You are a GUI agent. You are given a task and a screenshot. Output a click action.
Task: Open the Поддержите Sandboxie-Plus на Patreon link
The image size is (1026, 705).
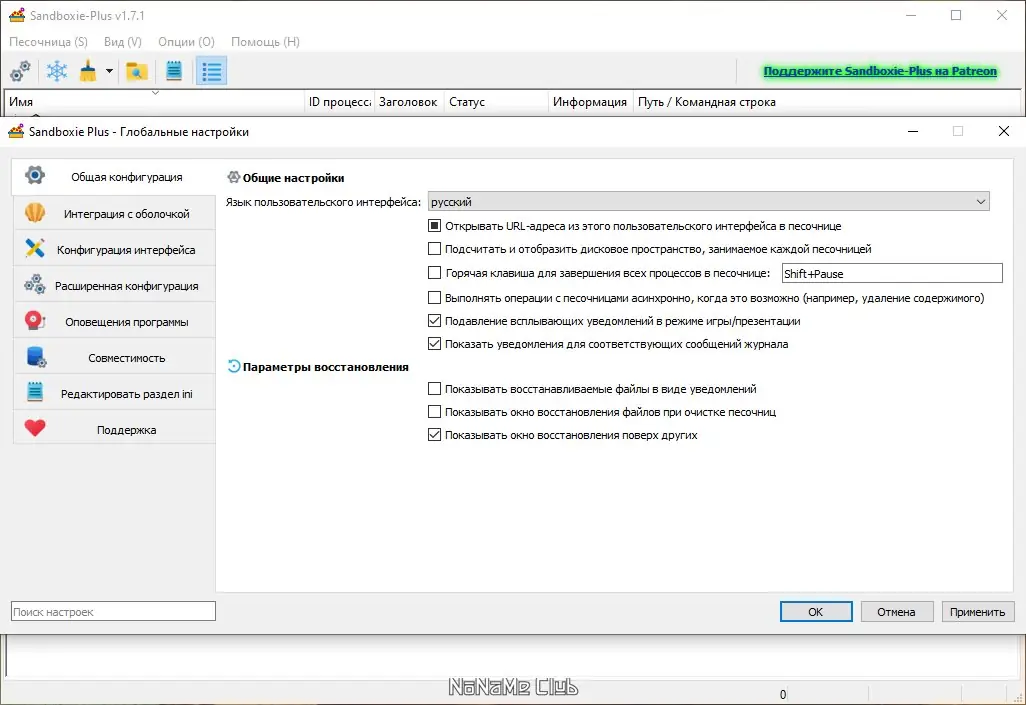(880, 71)
